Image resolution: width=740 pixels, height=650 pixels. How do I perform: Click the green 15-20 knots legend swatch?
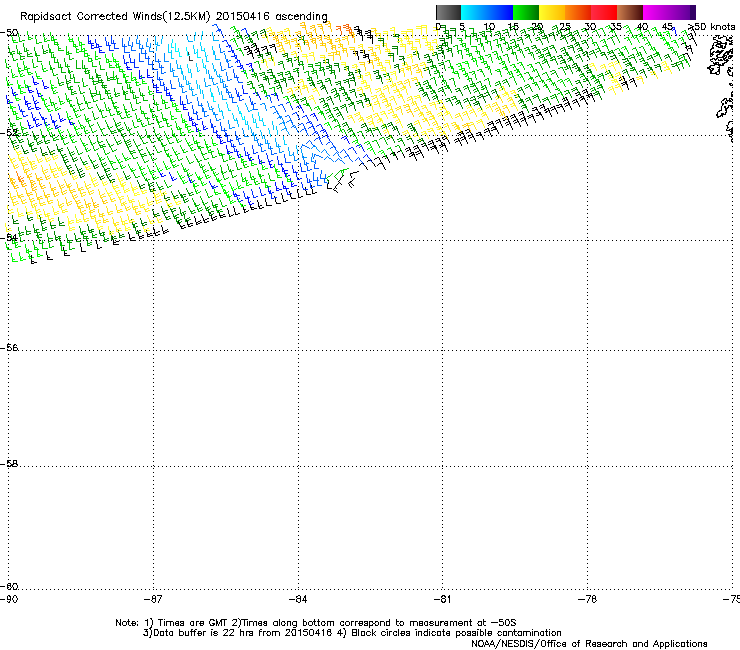tap(526, 12)
